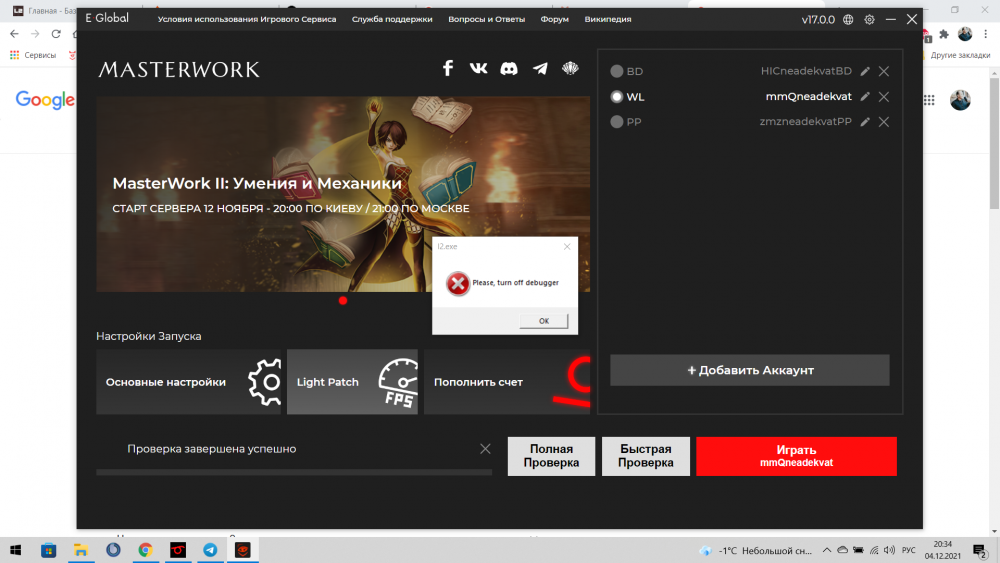Select the PP account radio button
Image resolution: width=1000 pixels, height=563 pixels.
click(617, 122)
